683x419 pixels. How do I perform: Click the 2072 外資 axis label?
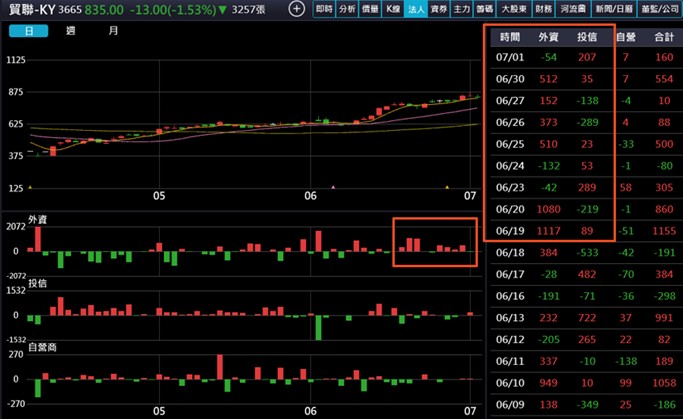pos(16,226)
